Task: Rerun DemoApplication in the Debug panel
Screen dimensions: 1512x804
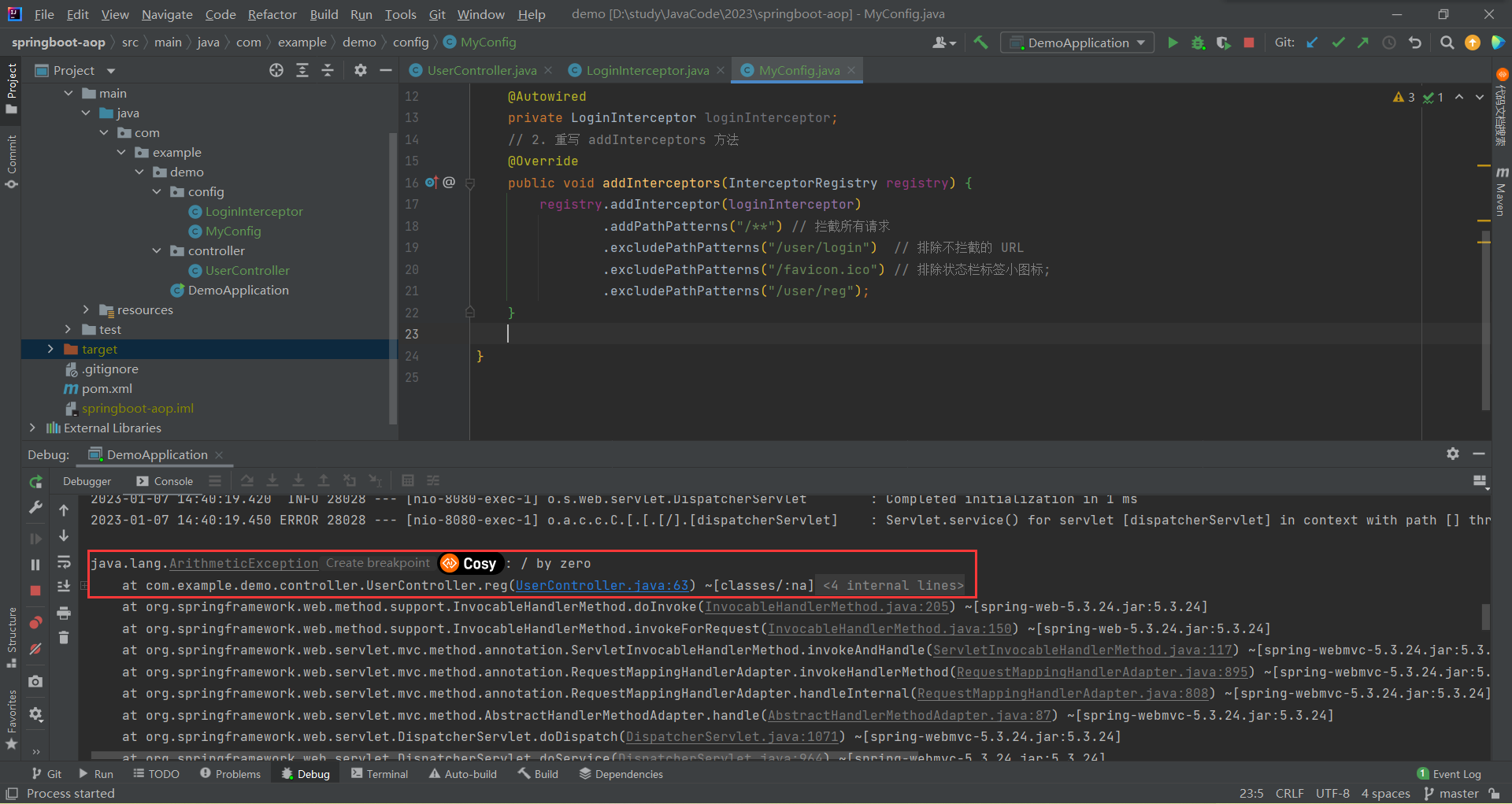Action: click(35, 482)
